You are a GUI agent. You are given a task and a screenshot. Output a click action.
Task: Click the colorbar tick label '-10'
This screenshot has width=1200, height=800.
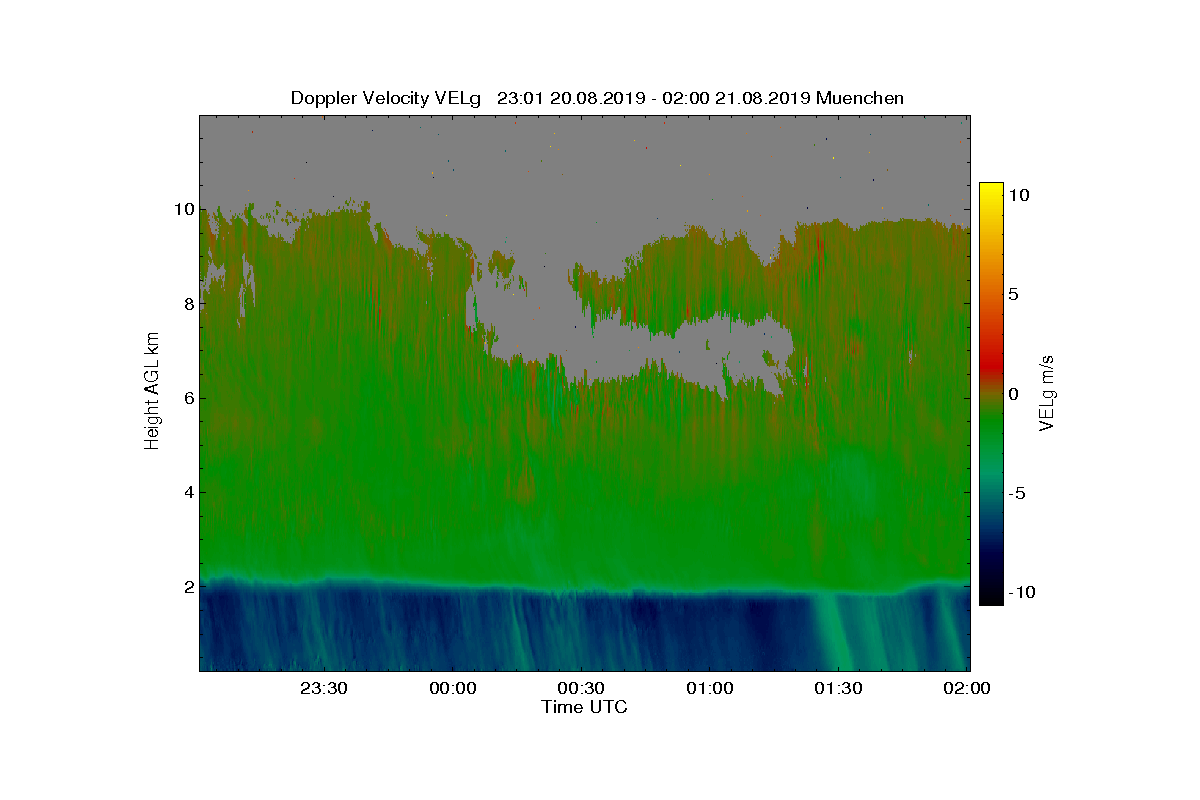pos(1020,592)
